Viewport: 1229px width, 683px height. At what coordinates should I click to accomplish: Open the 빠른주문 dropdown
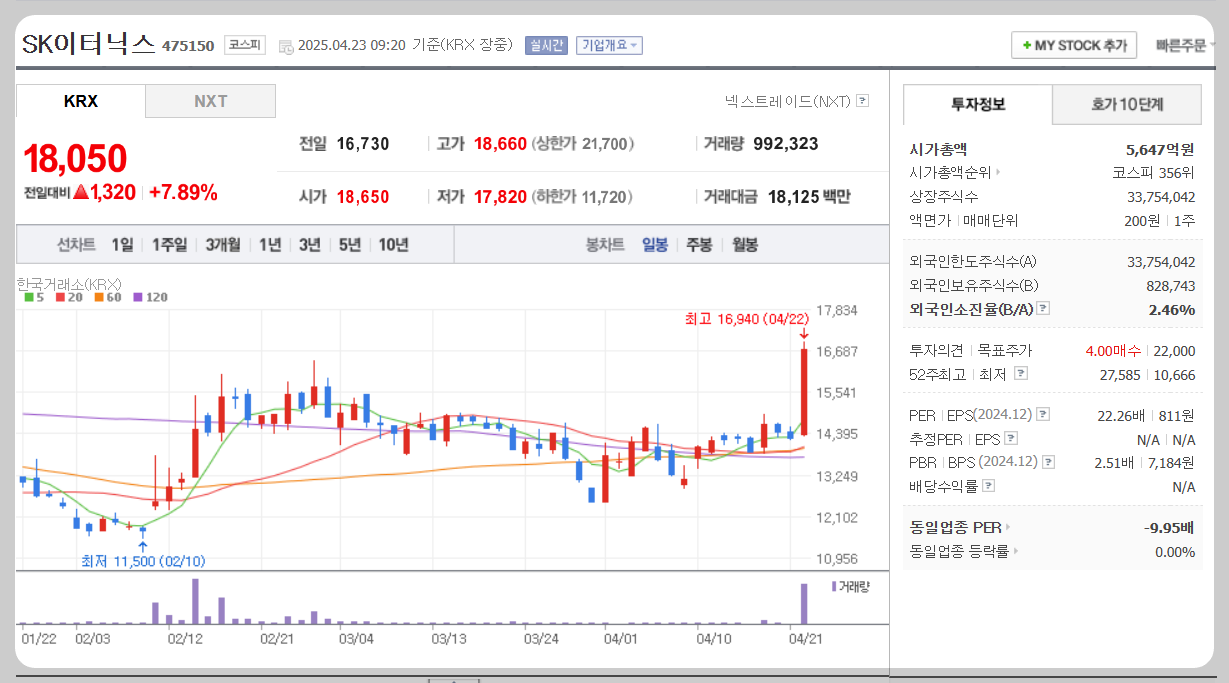tap(1183, 45)
